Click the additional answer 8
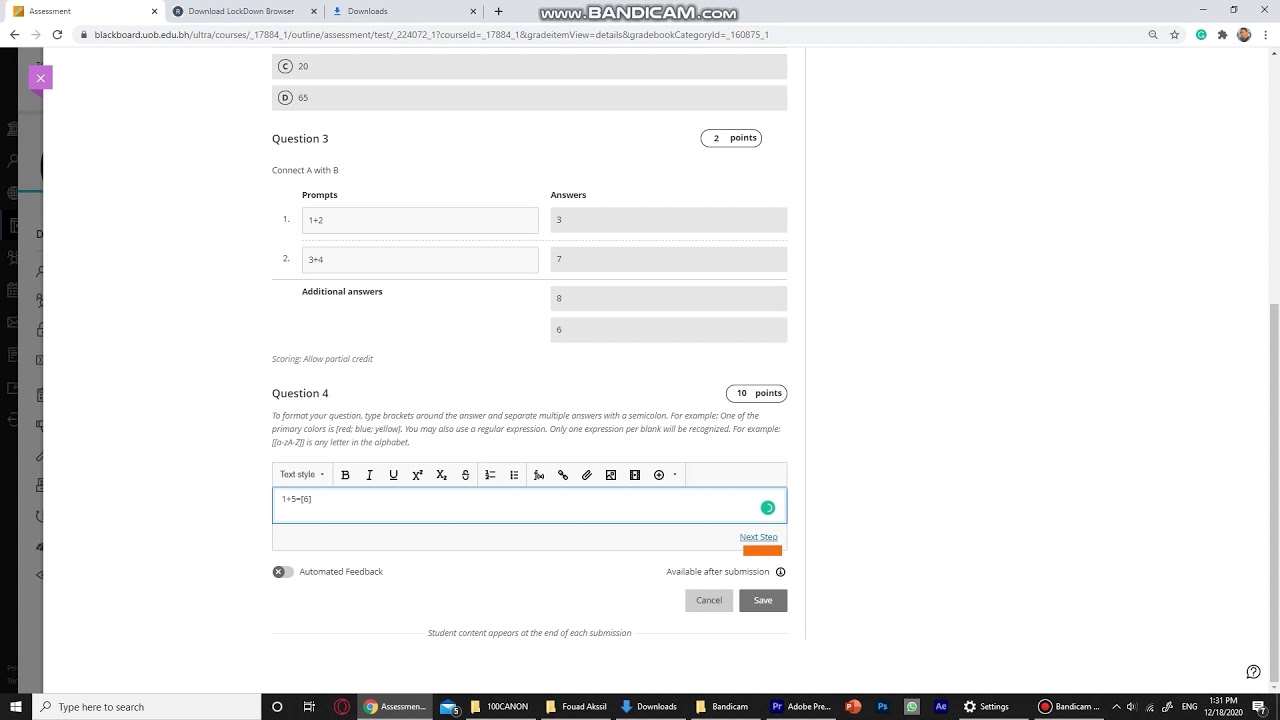The height and width of the screenshot is (720, 1280). 668,298
